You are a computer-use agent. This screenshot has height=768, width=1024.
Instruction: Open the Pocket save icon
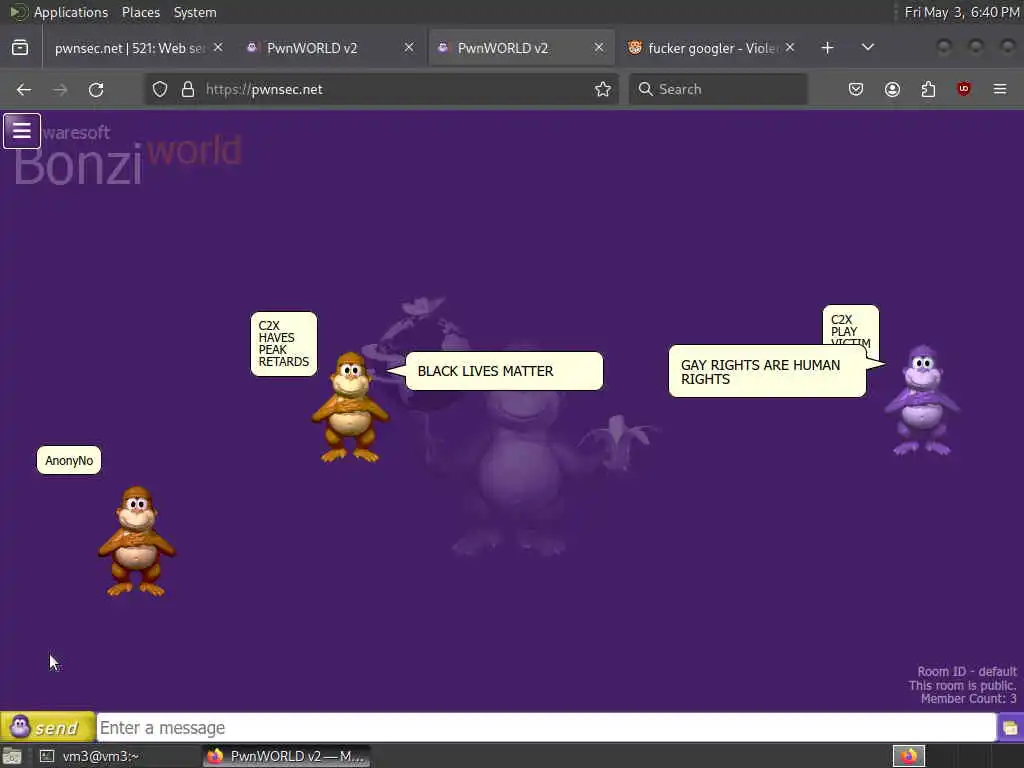(x=856, y=89)
